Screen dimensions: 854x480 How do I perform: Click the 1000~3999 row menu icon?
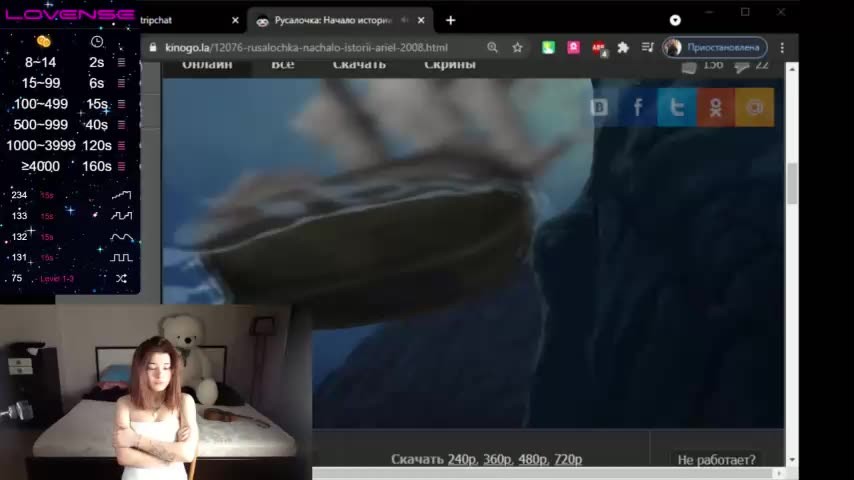[121, 145]
